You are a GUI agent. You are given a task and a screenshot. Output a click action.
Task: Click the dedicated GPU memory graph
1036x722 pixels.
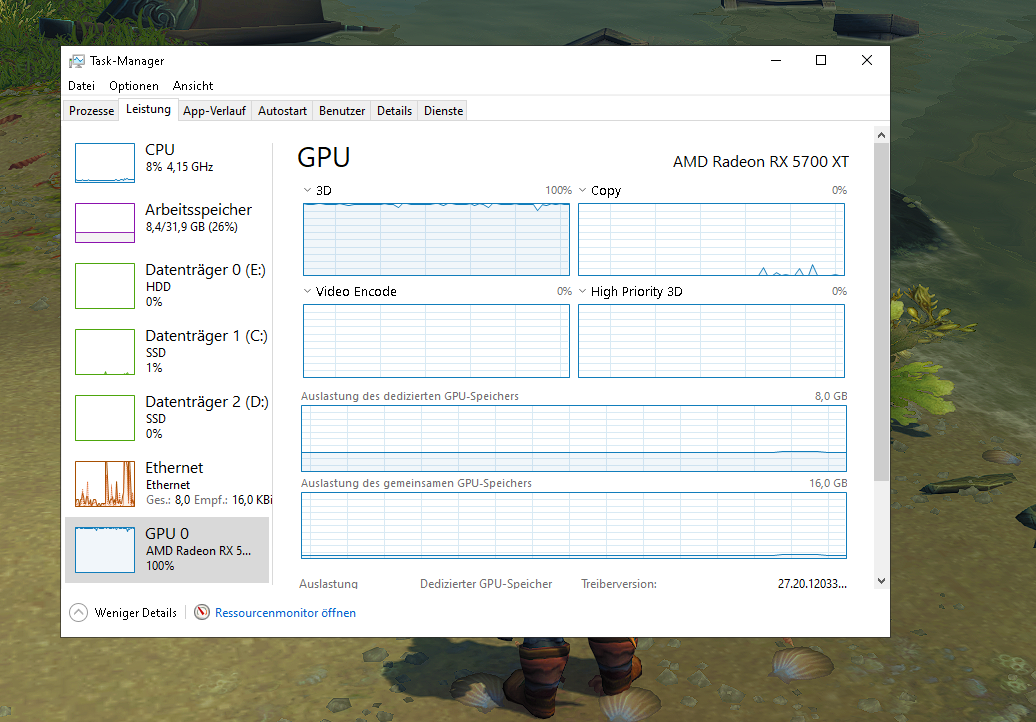click(574, 439)
